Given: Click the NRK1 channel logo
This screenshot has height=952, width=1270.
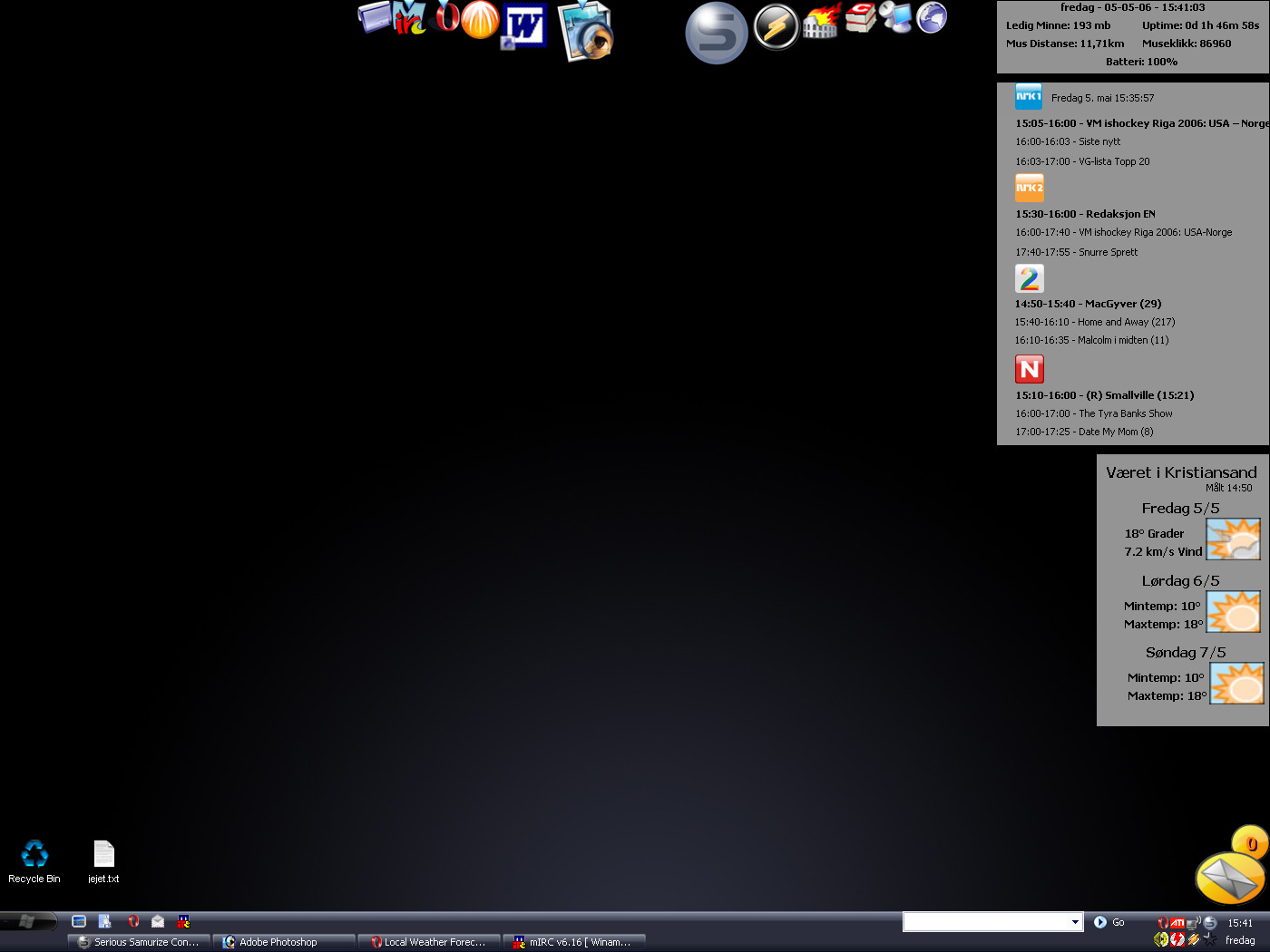Looking at the screenshot, I should [x=1029, y=95].
